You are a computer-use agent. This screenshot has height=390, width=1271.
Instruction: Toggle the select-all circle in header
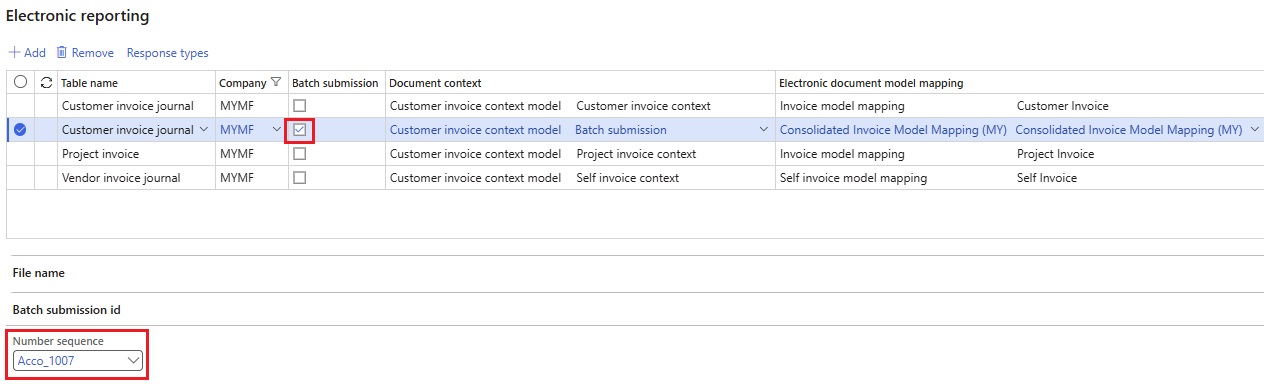click(x=21, y=82)
